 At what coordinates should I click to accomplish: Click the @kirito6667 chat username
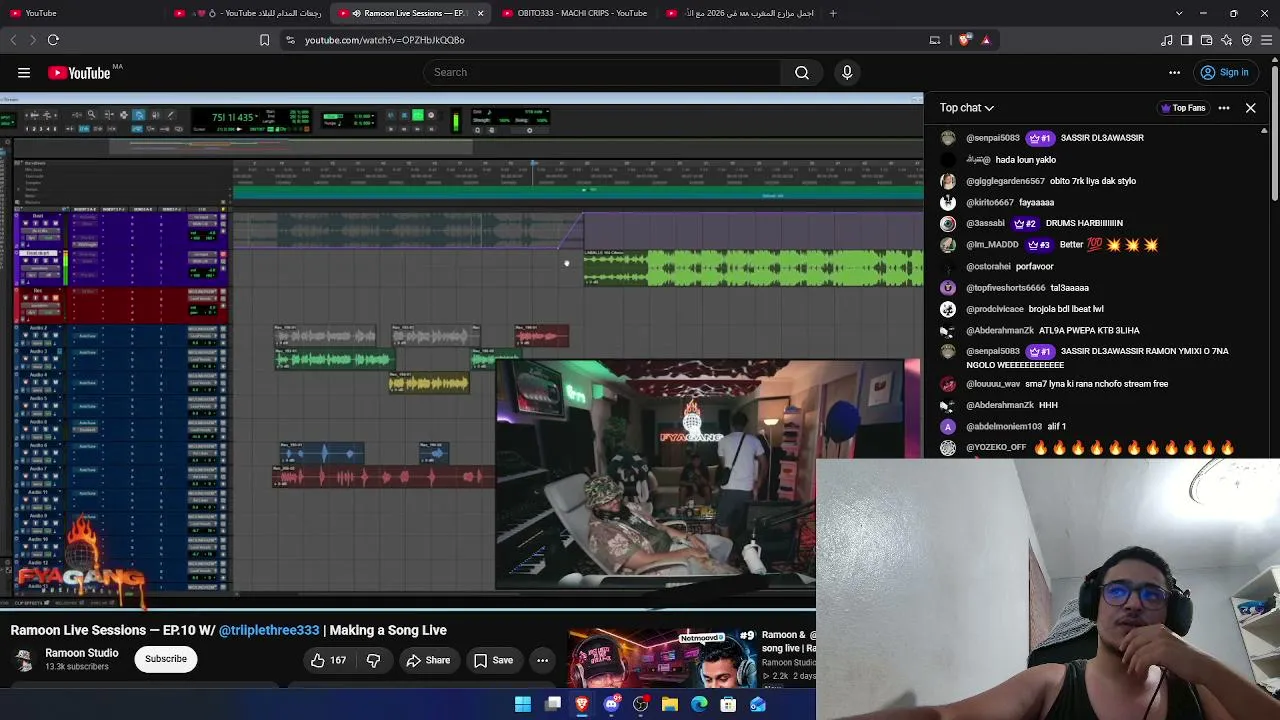[990, 202]
